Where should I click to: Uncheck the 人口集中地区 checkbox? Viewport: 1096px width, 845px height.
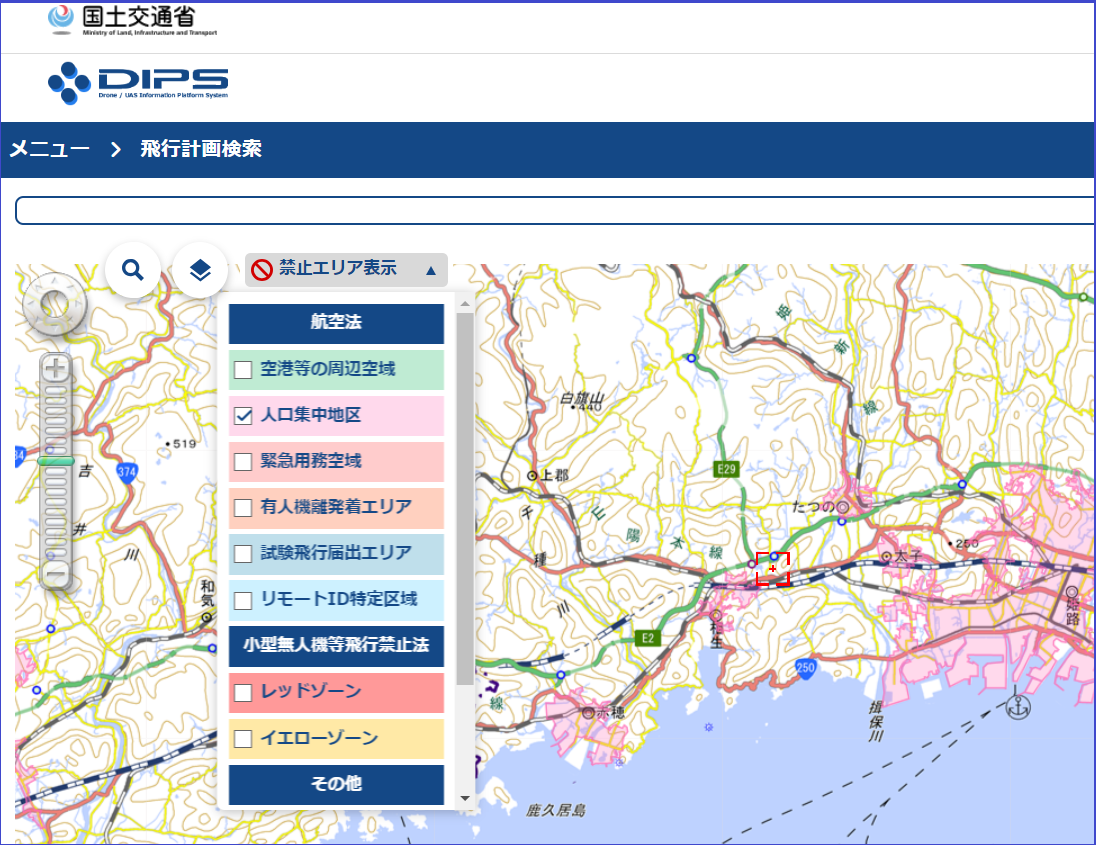click(x=243, y=416)
